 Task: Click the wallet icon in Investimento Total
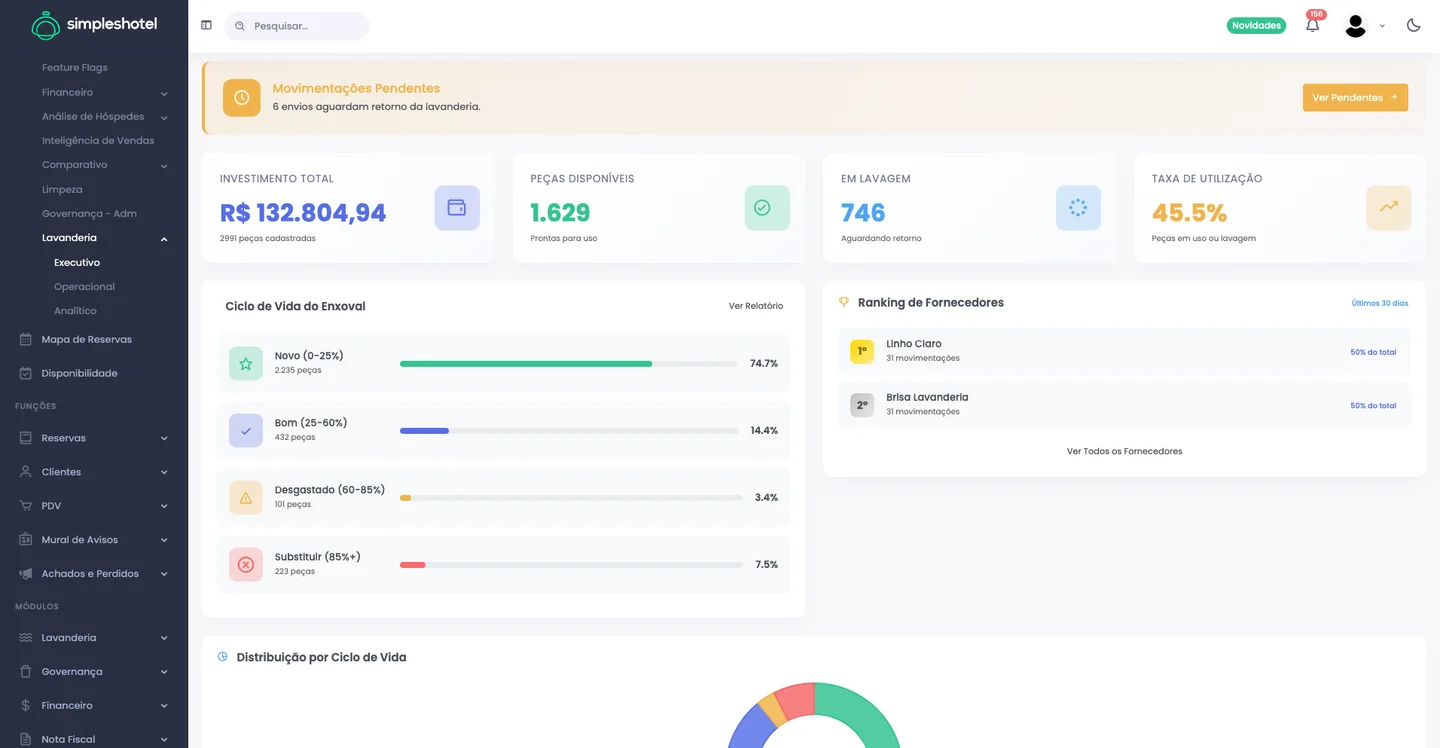[457, 208]
